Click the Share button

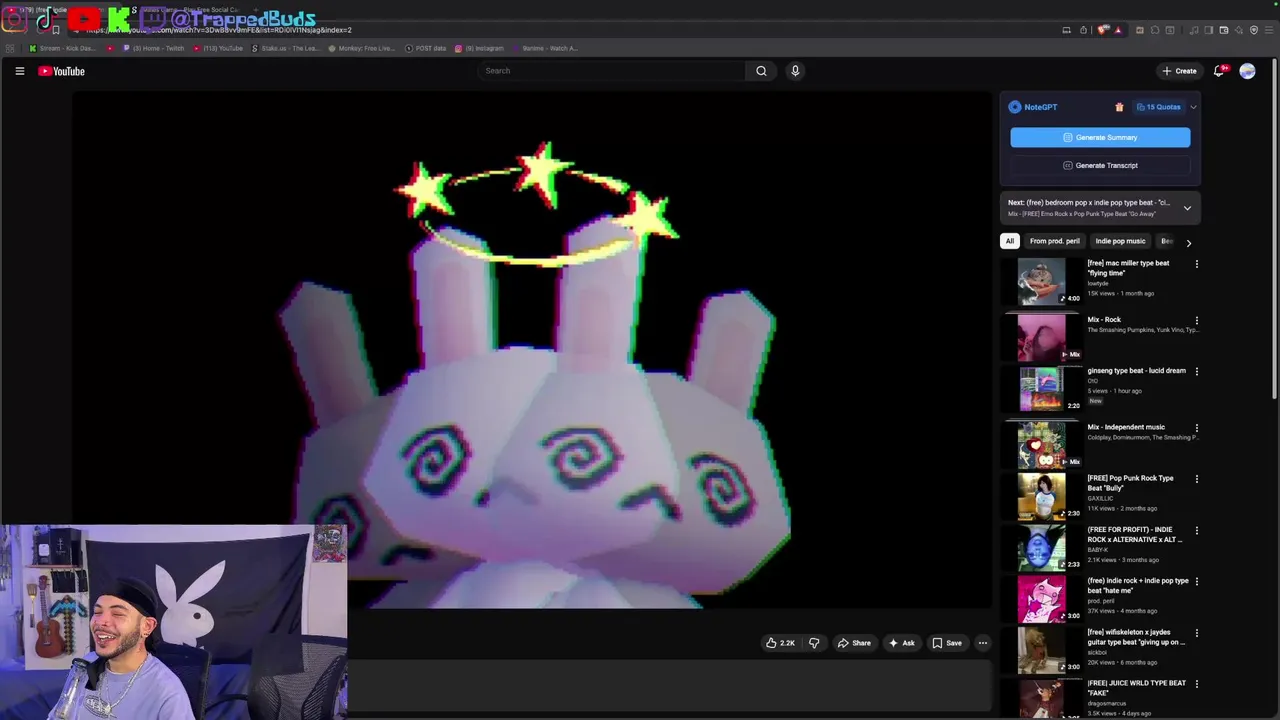854,643
